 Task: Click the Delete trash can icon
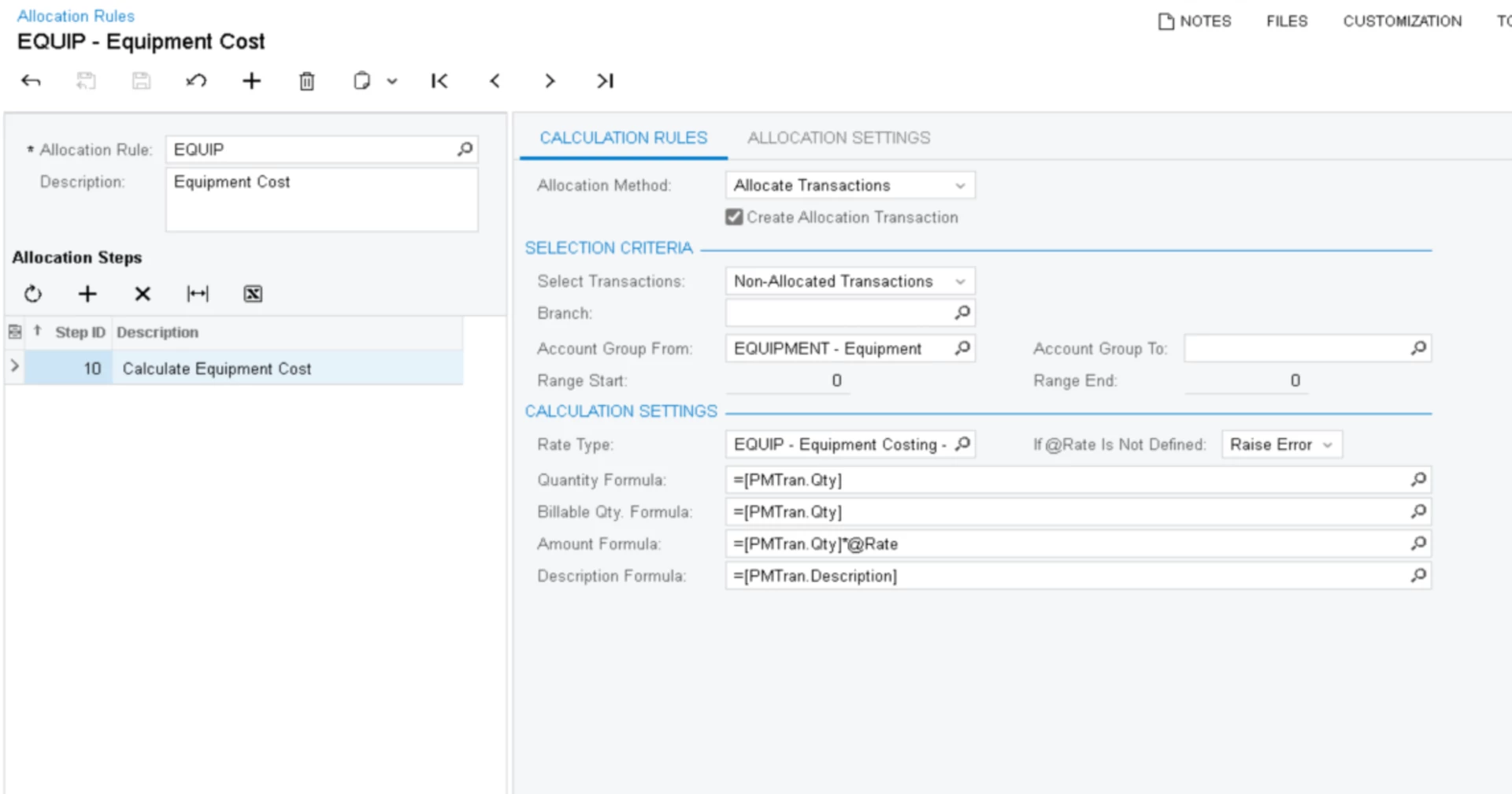pyautogui.click(x=307, y=80)
